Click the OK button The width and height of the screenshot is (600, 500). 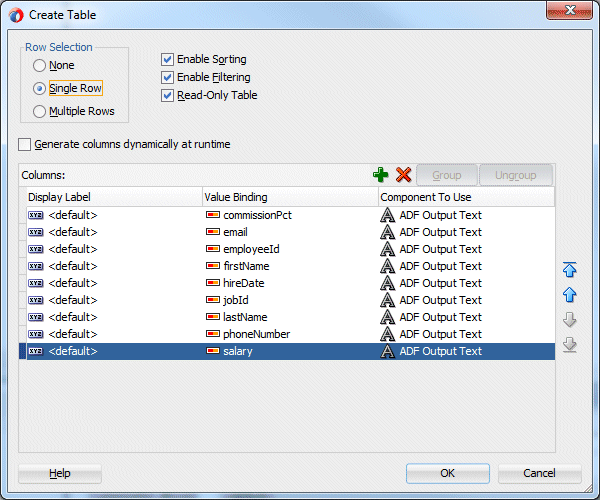click(448, 473)
